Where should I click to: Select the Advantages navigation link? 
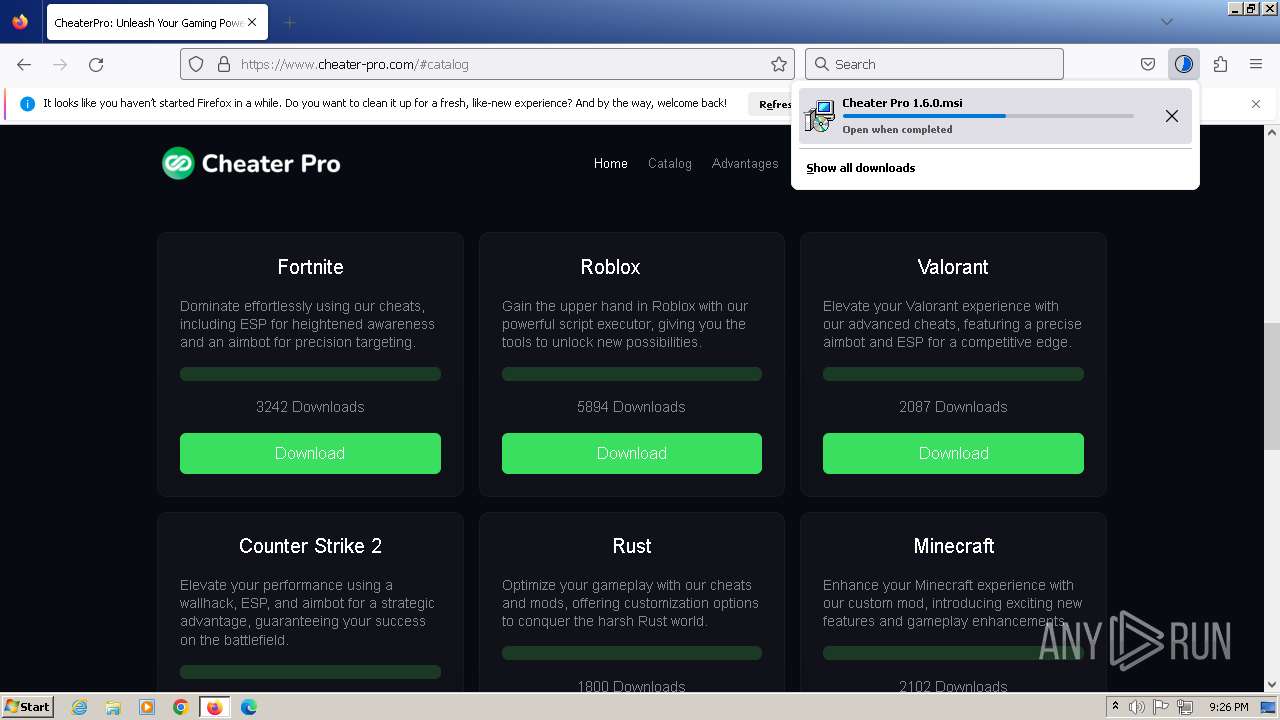(745, 163)
